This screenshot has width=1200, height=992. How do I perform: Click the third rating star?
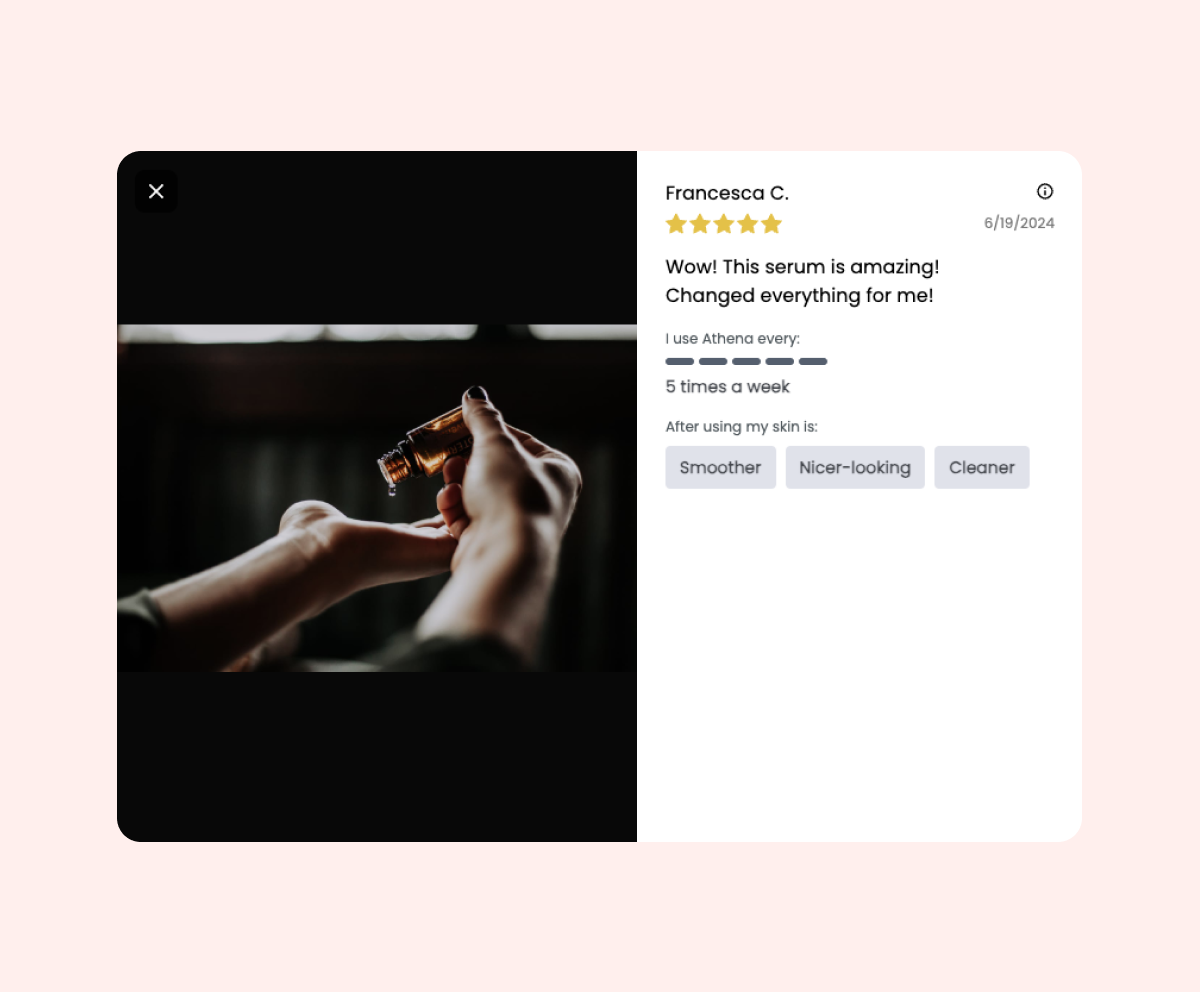coord(724,224)
